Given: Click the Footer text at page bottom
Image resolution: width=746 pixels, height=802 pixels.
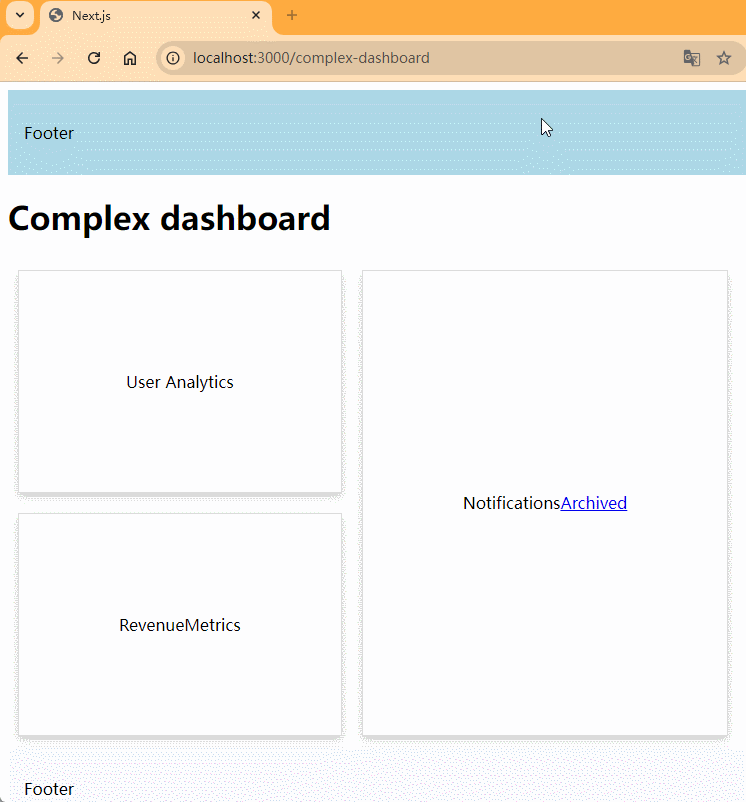Looking at the screenshot, I should pyautogui.click(x=49, y=789).
